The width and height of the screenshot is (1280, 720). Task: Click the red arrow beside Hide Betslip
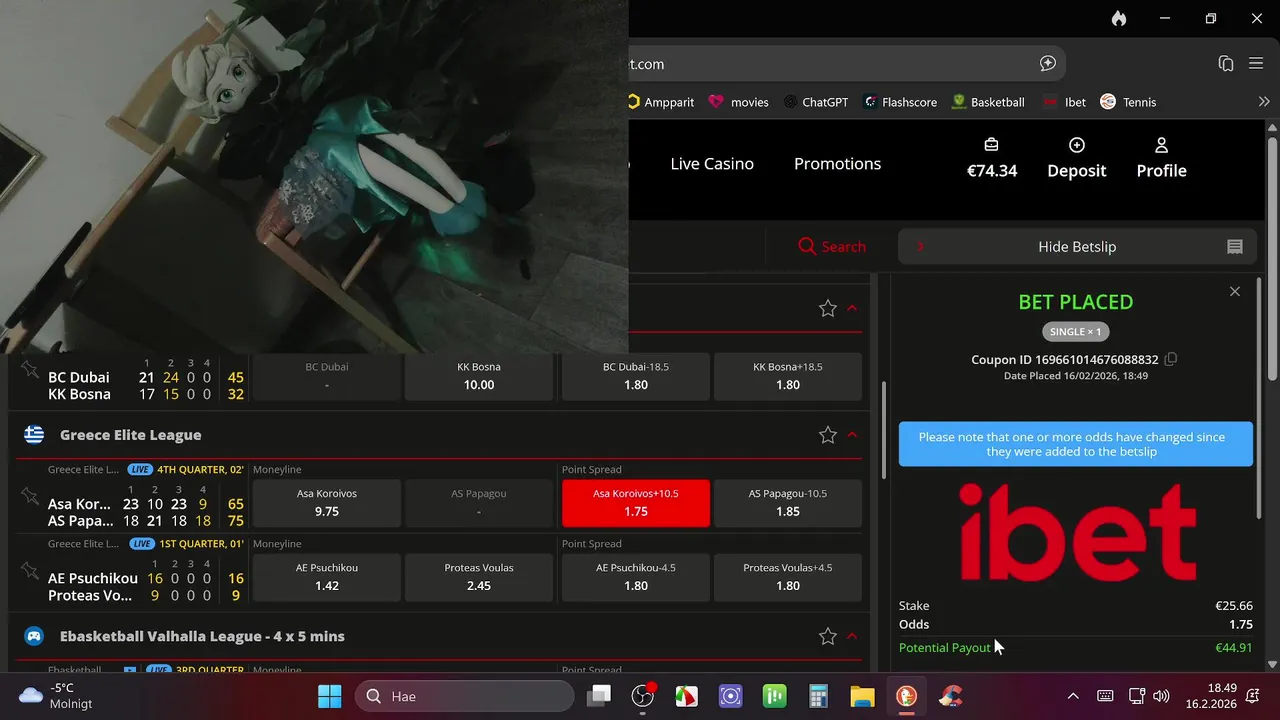pyautogui.click(x=920, y=247)
